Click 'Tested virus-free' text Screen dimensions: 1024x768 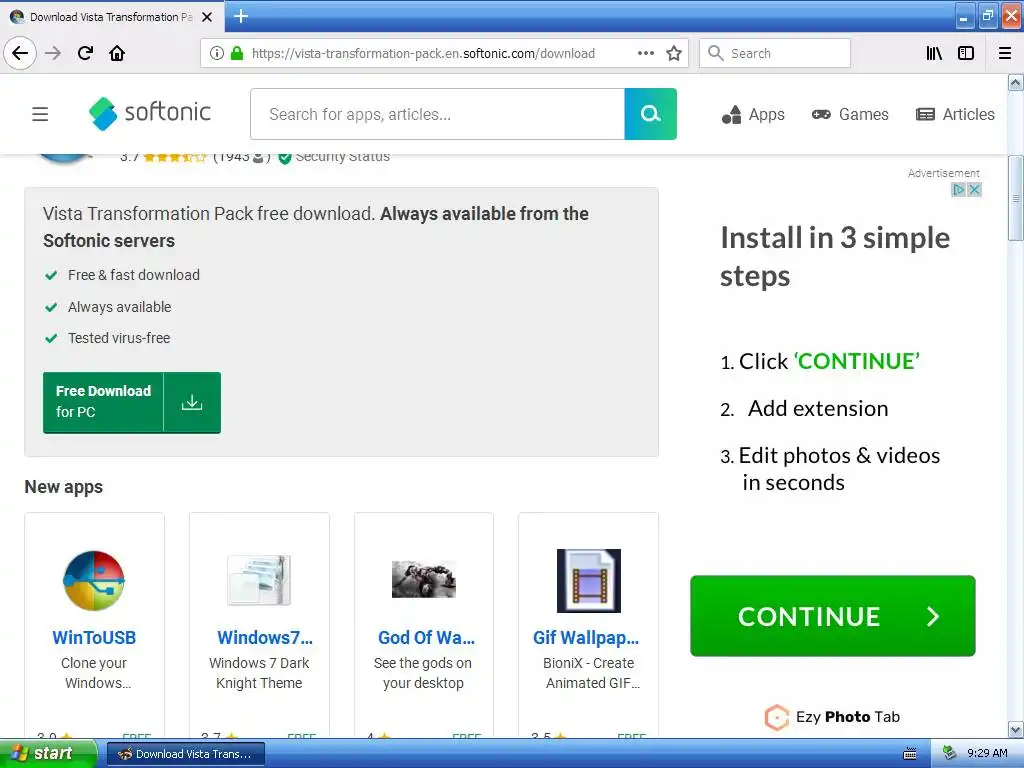point(119,338)
